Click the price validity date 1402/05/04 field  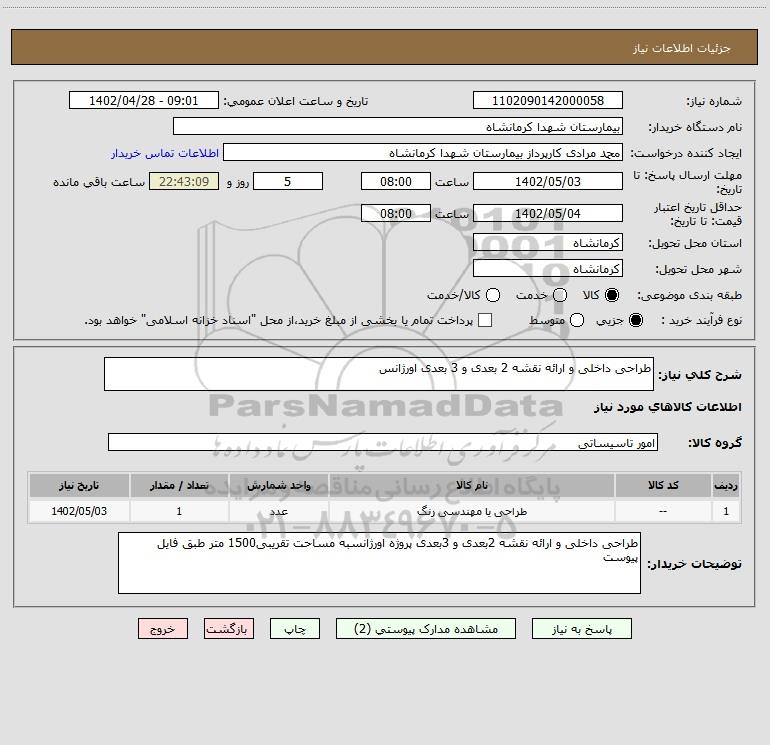click(x=548, y=213)
